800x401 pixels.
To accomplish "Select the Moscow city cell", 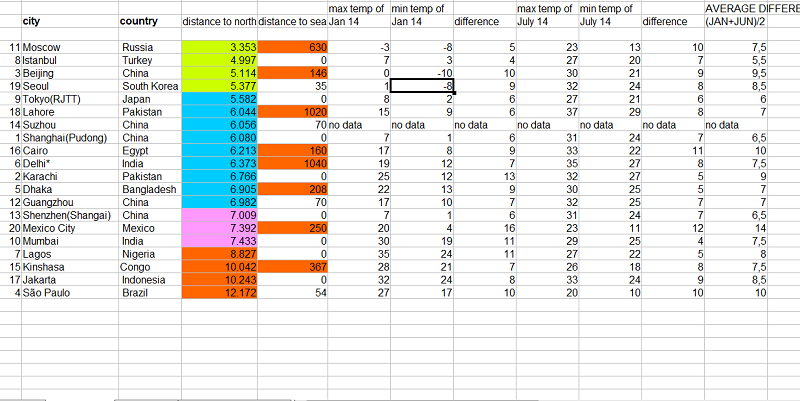I will (x=70, y=47).
